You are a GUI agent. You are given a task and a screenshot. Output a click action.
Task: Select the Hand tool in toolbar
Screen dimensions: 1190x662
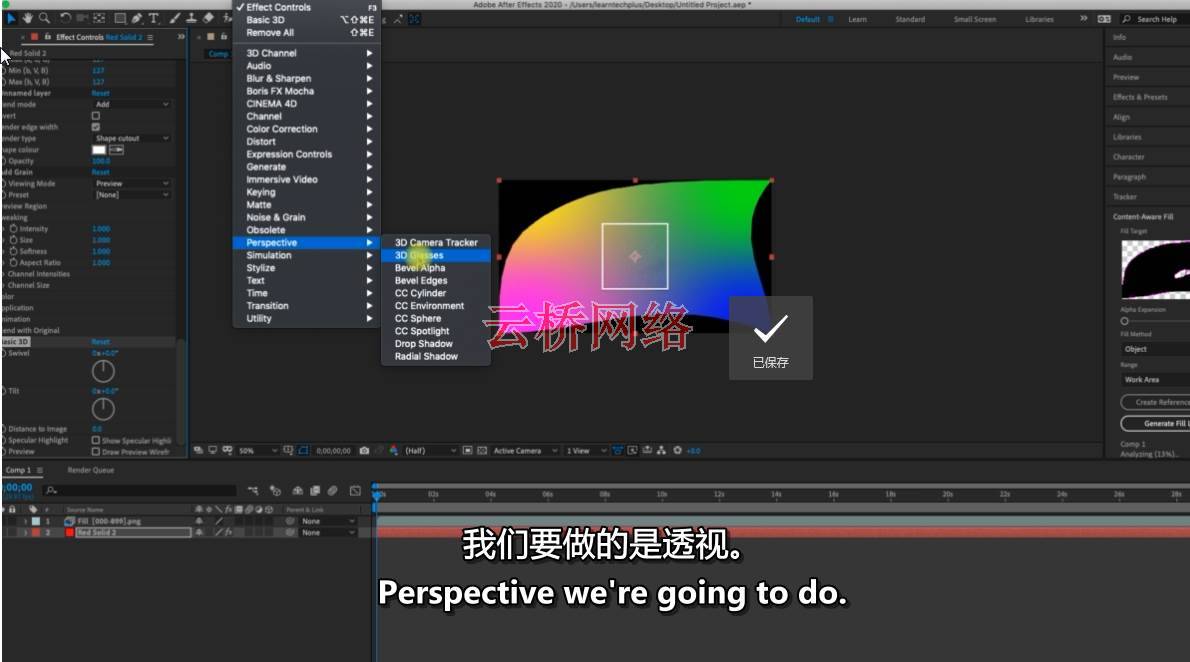[x=27, y=18]
